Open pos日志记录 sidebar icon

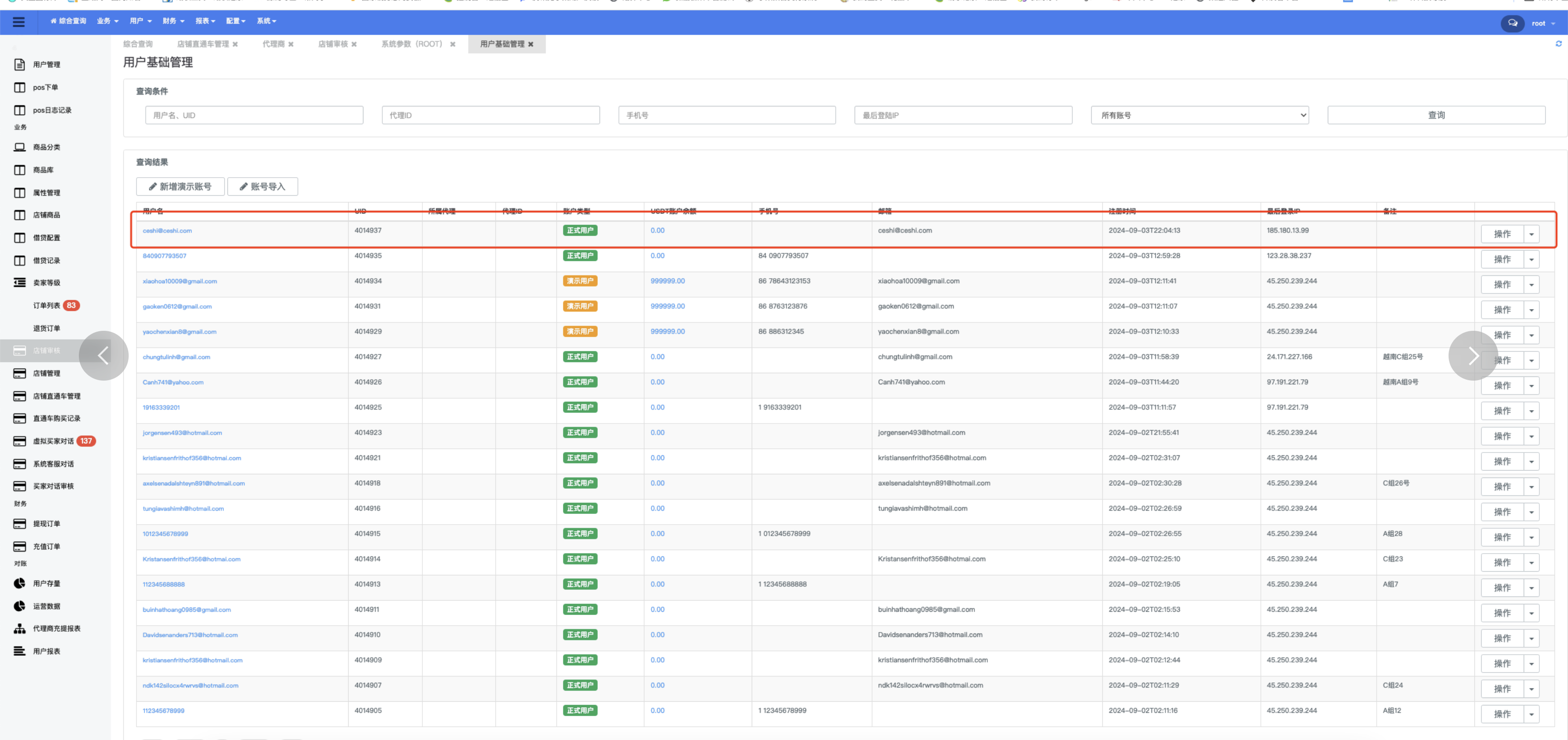click(x=19, y=110)
